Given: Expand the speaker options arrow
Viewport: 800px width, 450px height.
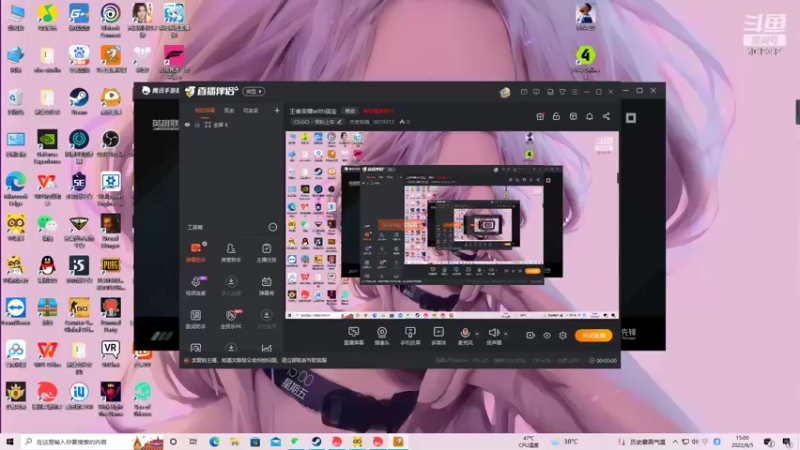Looking at the screenshot, I should (x=506, y=334).
